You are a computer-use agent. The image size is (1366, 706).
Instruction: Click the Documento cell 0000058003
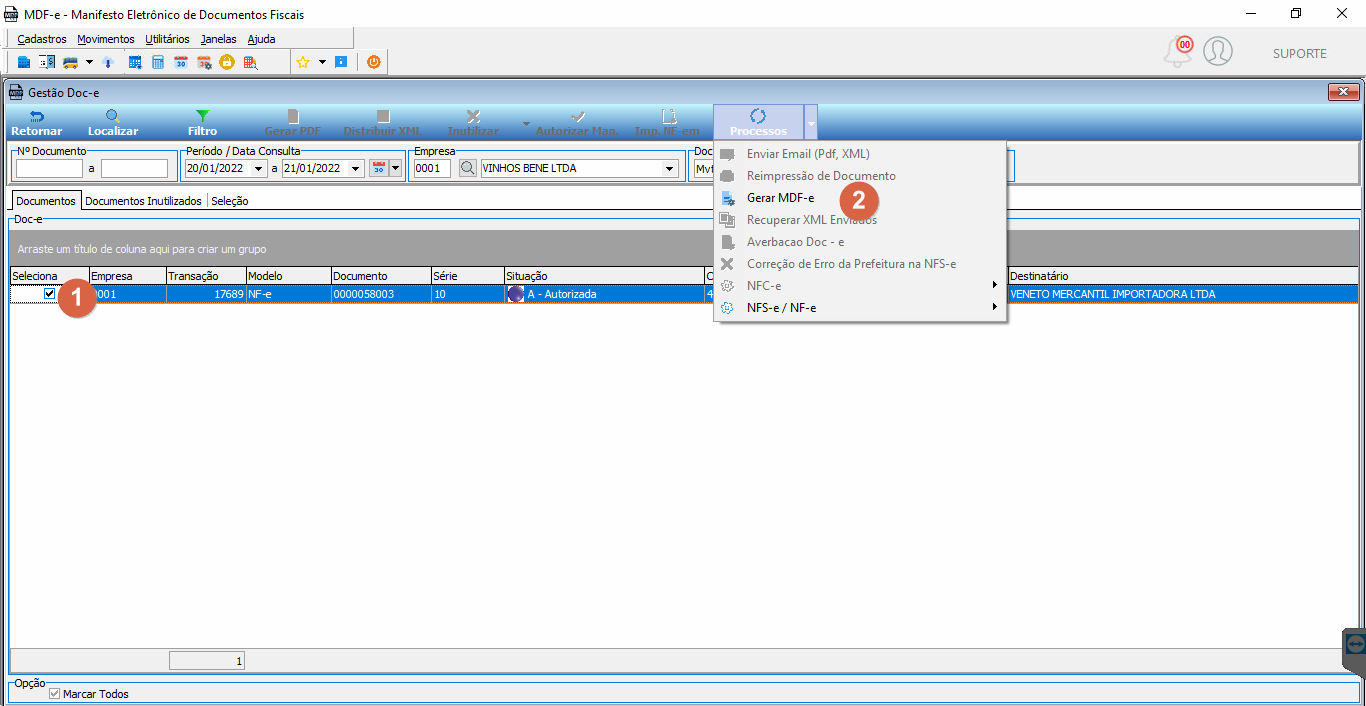[x=380, y=294]
